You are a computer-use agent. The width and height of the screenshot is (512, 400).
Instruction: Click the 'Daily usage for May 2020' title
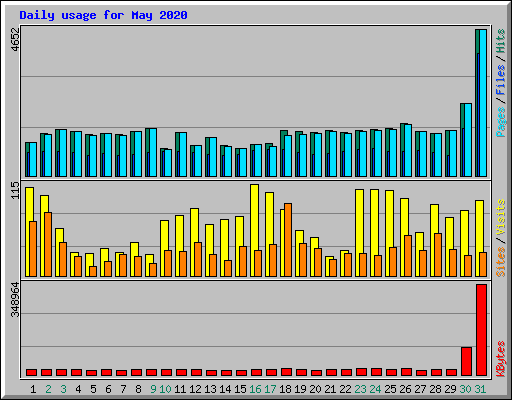[103, 15]
